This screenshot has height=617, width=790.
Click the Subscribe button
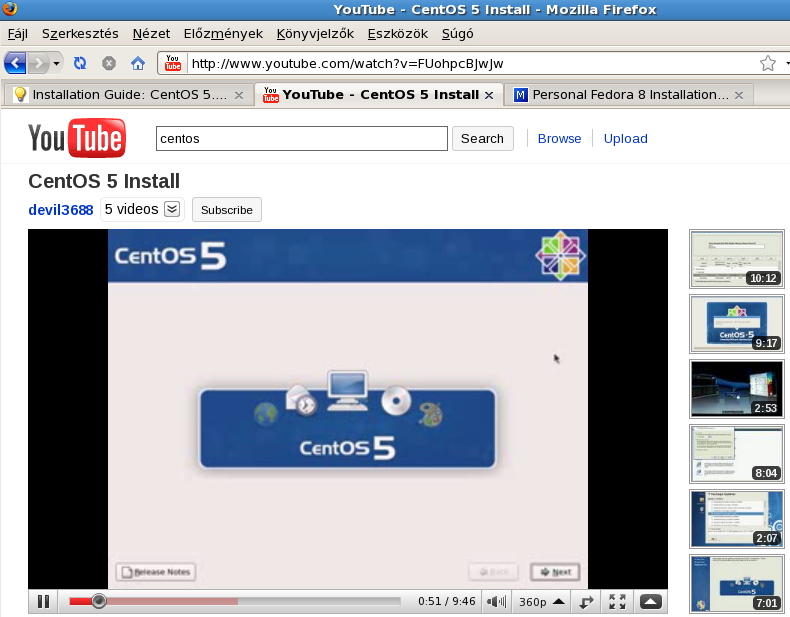pyautogui.click(x=227, y=210)
